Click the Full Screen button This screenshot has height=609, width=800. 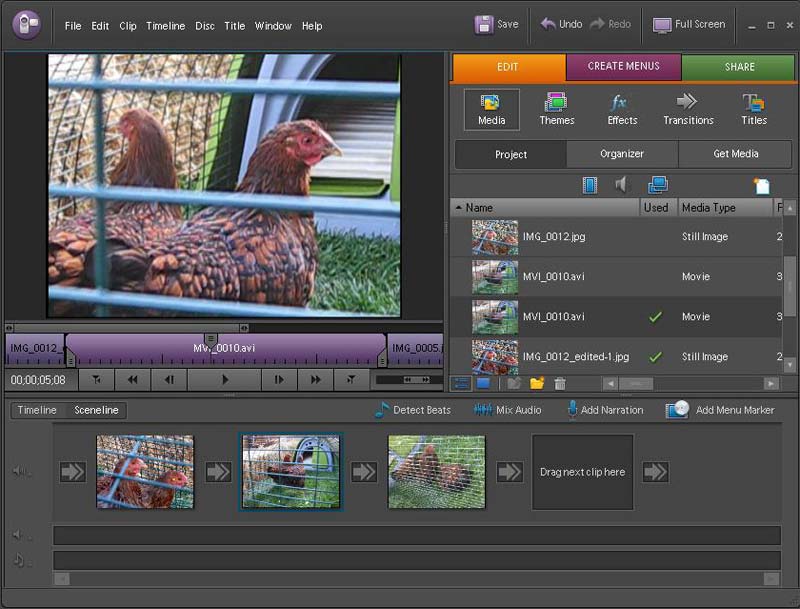coord(689,24)
